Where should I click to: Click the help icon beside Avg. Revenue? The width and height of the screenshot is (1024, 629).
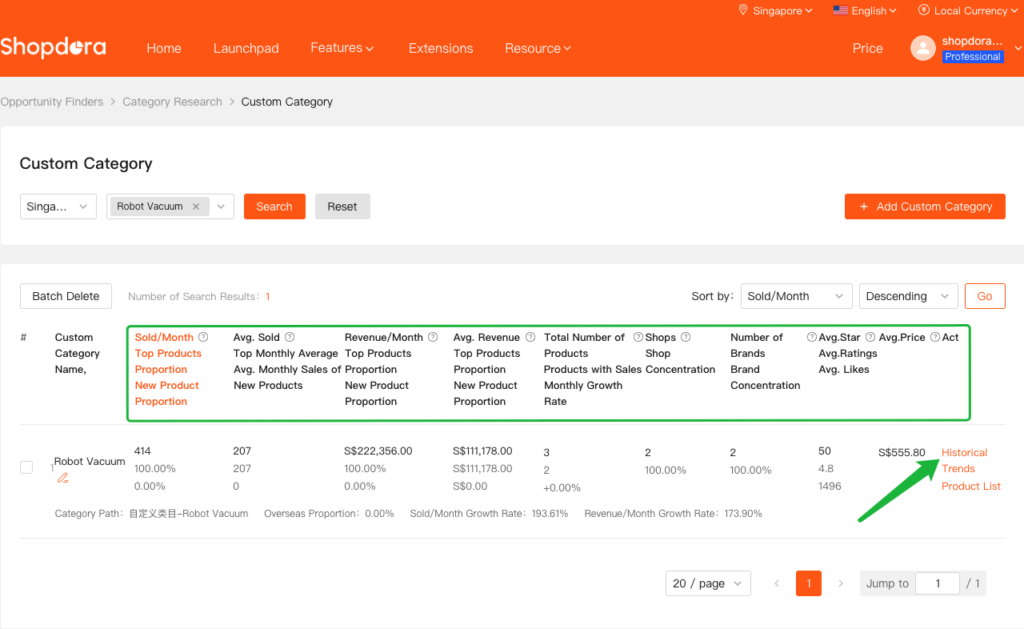[530, 338]
